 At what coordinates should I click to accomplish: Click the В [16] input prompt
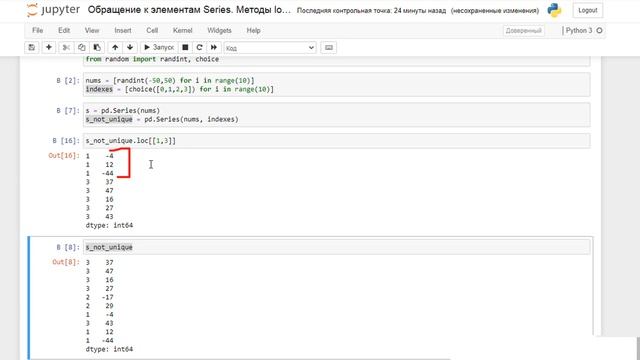click(x=66, y=141)
